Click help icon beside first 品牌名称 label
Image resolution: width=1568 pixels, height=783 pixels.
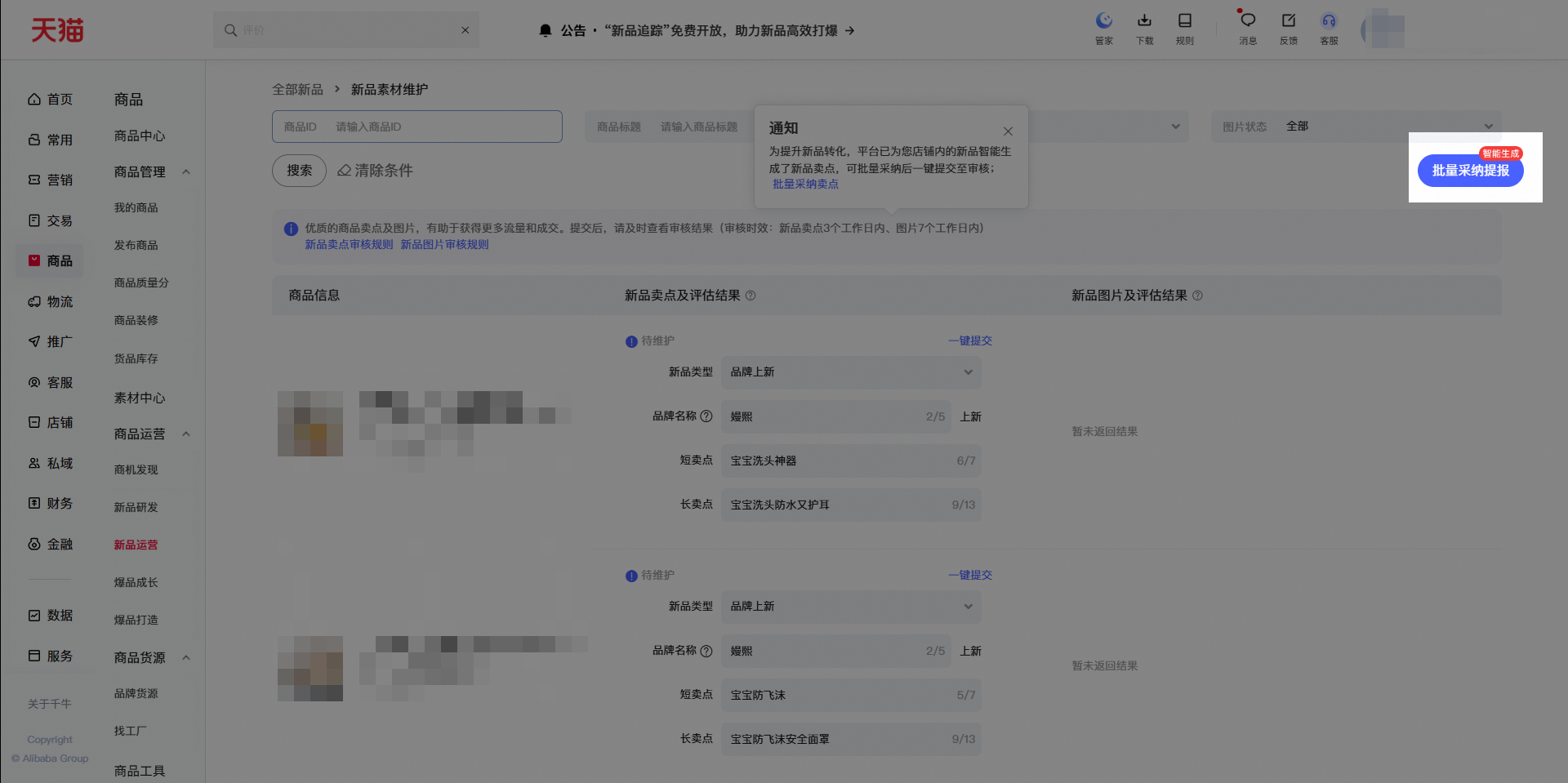pyautogui.click(x=706, y=416)
